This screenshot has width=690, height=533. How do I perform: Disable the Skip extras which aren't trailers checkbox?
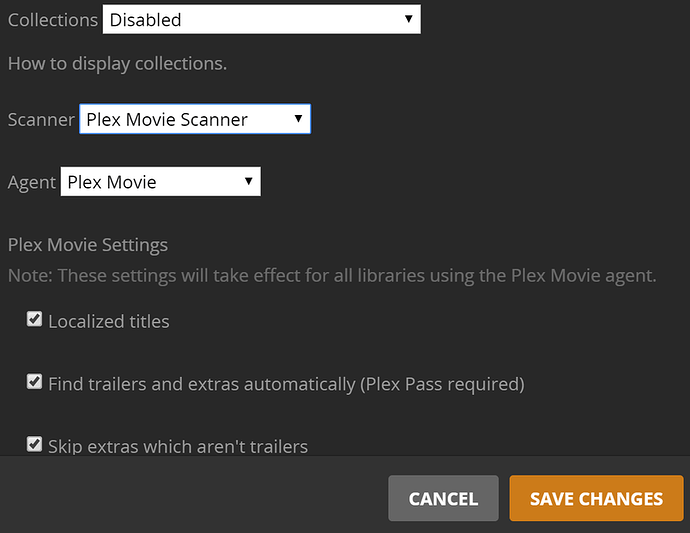click(x=35, y=444)
